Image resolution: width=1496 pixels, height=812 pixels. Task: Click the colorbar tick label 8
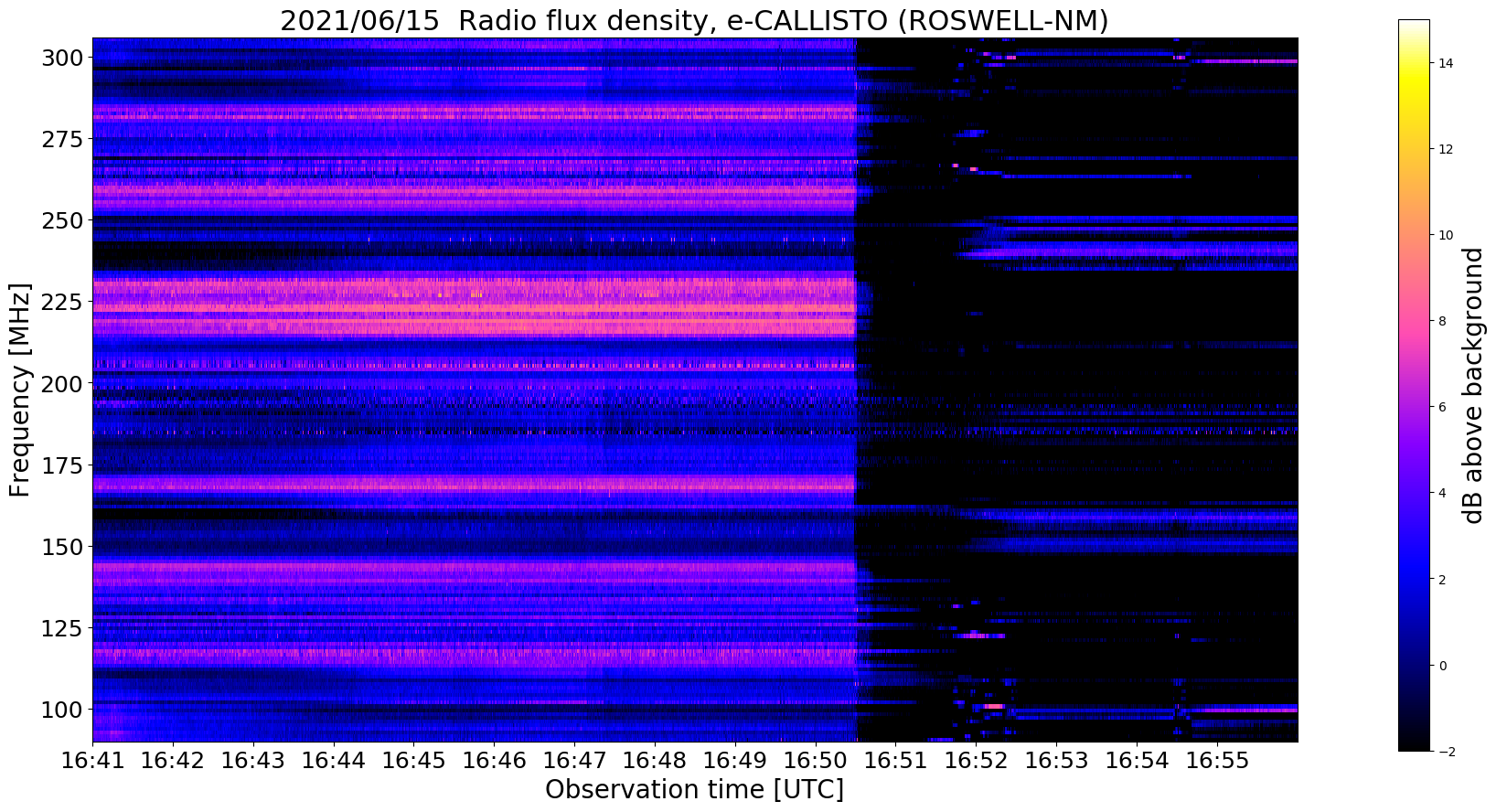(1443, 321)
